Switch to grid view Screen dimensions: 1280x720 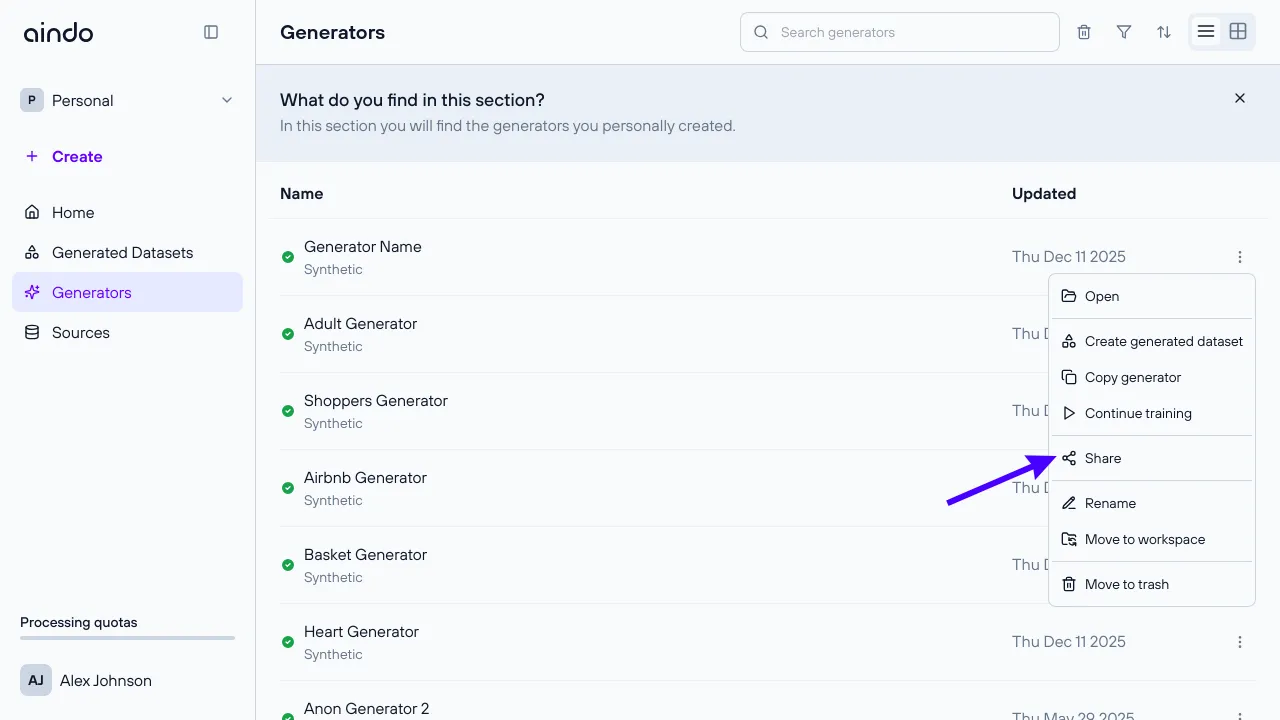[1237, 31]
